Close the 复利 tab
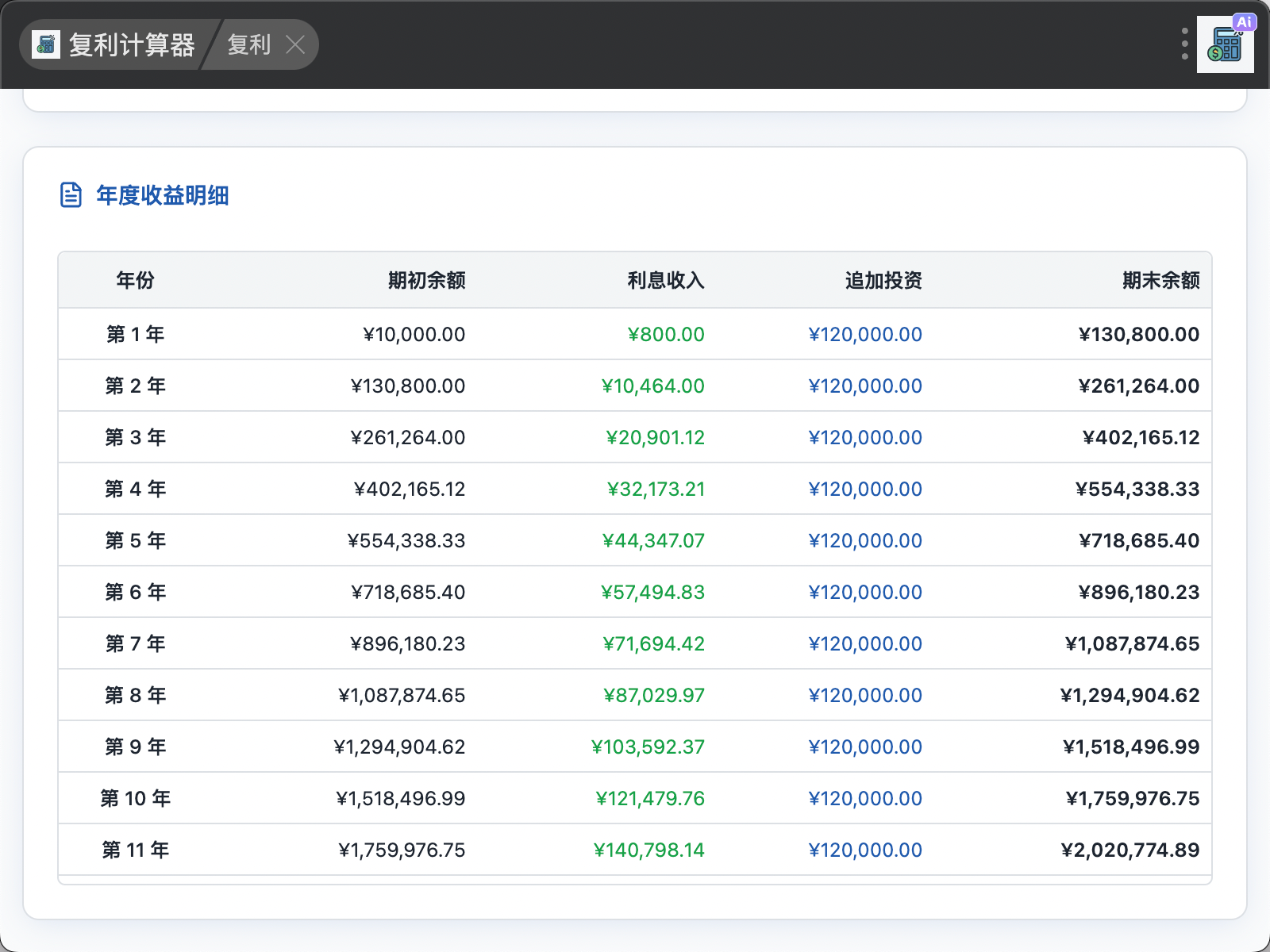 pos(295,44)
